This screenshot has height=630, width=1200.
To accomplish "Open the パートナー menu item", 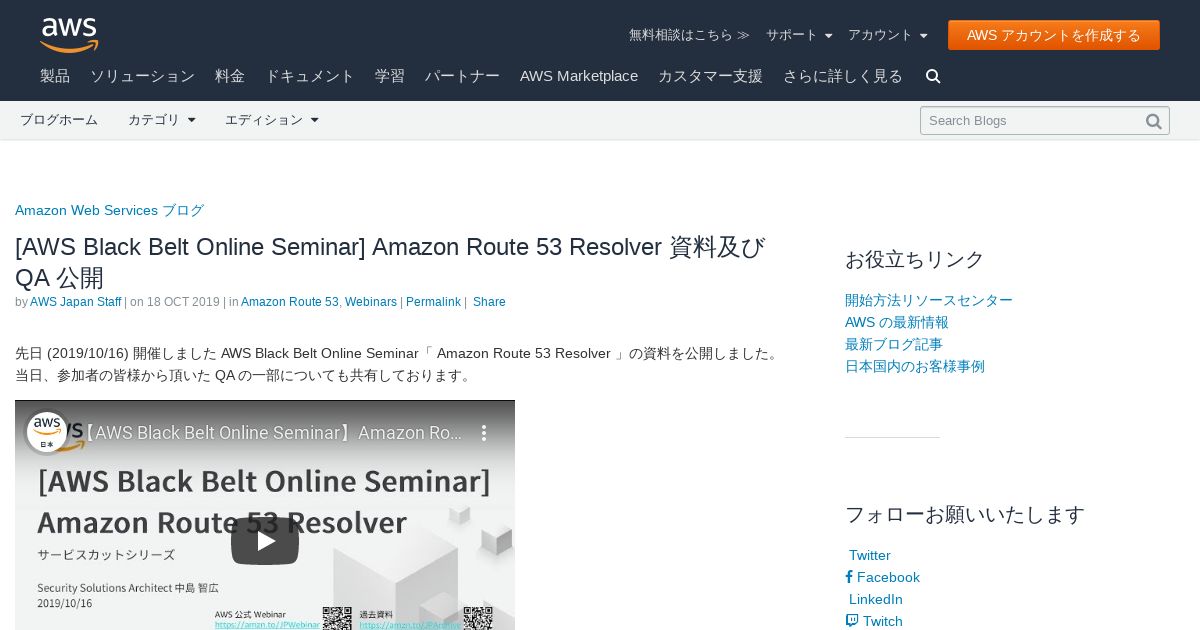I will [x=462, y=76].
